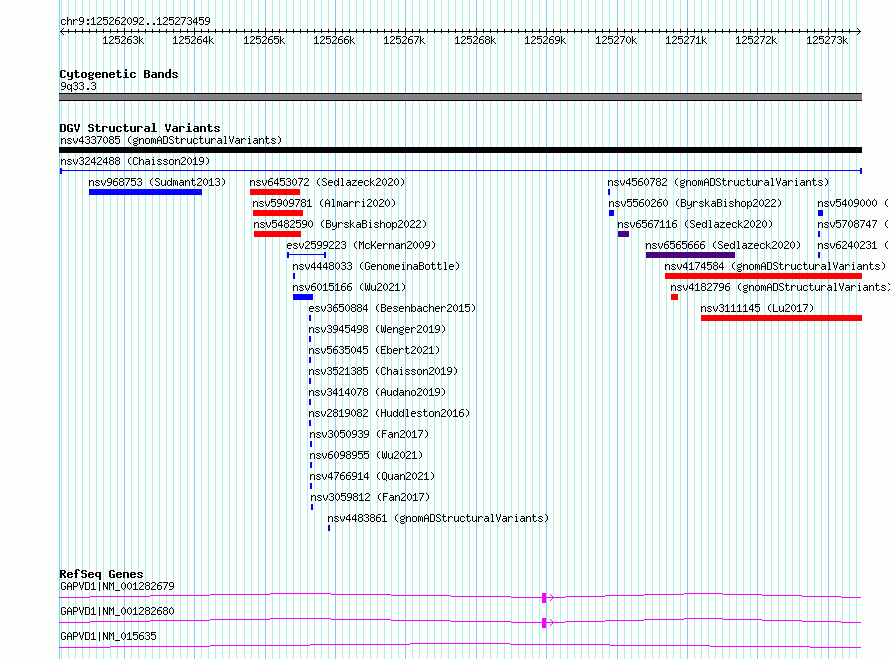
Task: Click nsv3945498 (Wenger2019) label
Action: point(377,329)
